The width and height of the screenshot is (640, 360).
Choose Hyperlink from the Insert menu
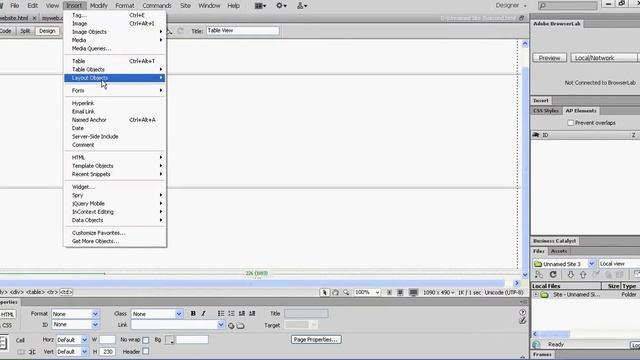(115, 103)
